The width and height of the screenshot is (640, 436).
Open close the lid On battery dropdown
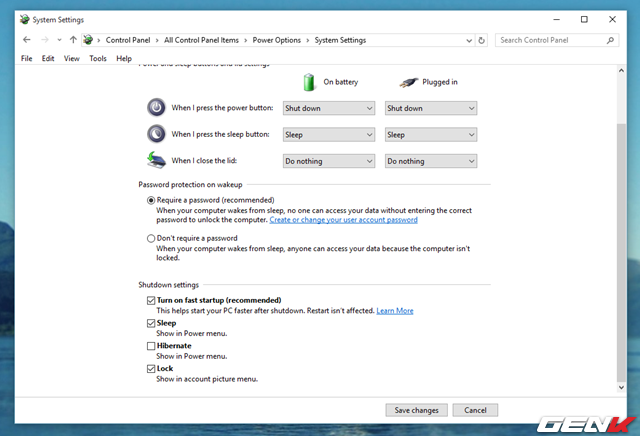pos(329,161)
